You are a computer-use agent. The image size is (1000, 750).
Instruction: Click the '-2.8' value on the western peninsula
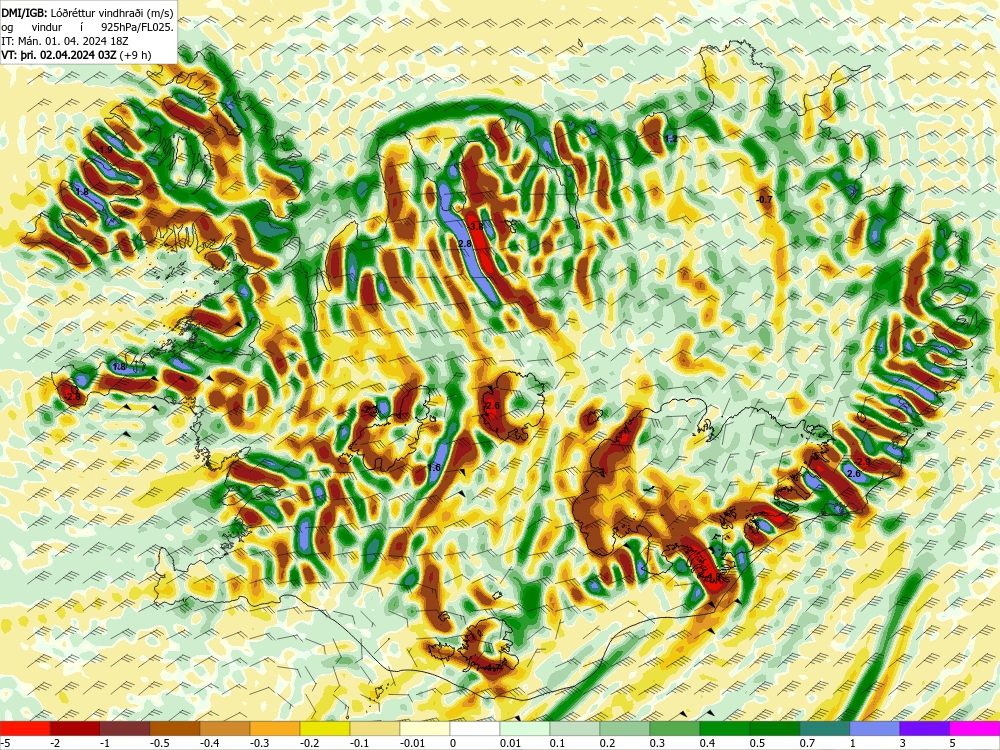[73, 397]
